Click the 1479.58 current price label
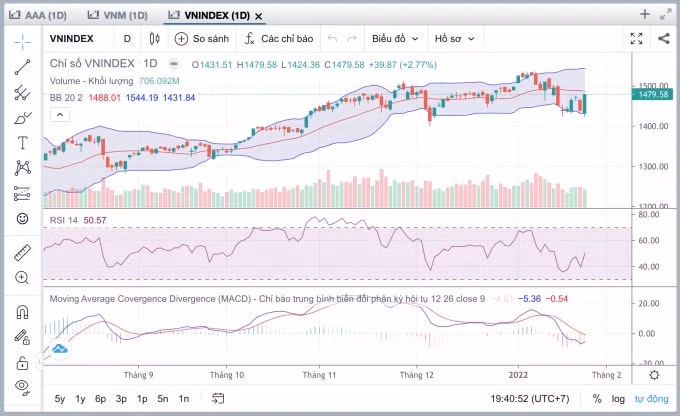This screenshot has height=416, width=680. point(653,94)
